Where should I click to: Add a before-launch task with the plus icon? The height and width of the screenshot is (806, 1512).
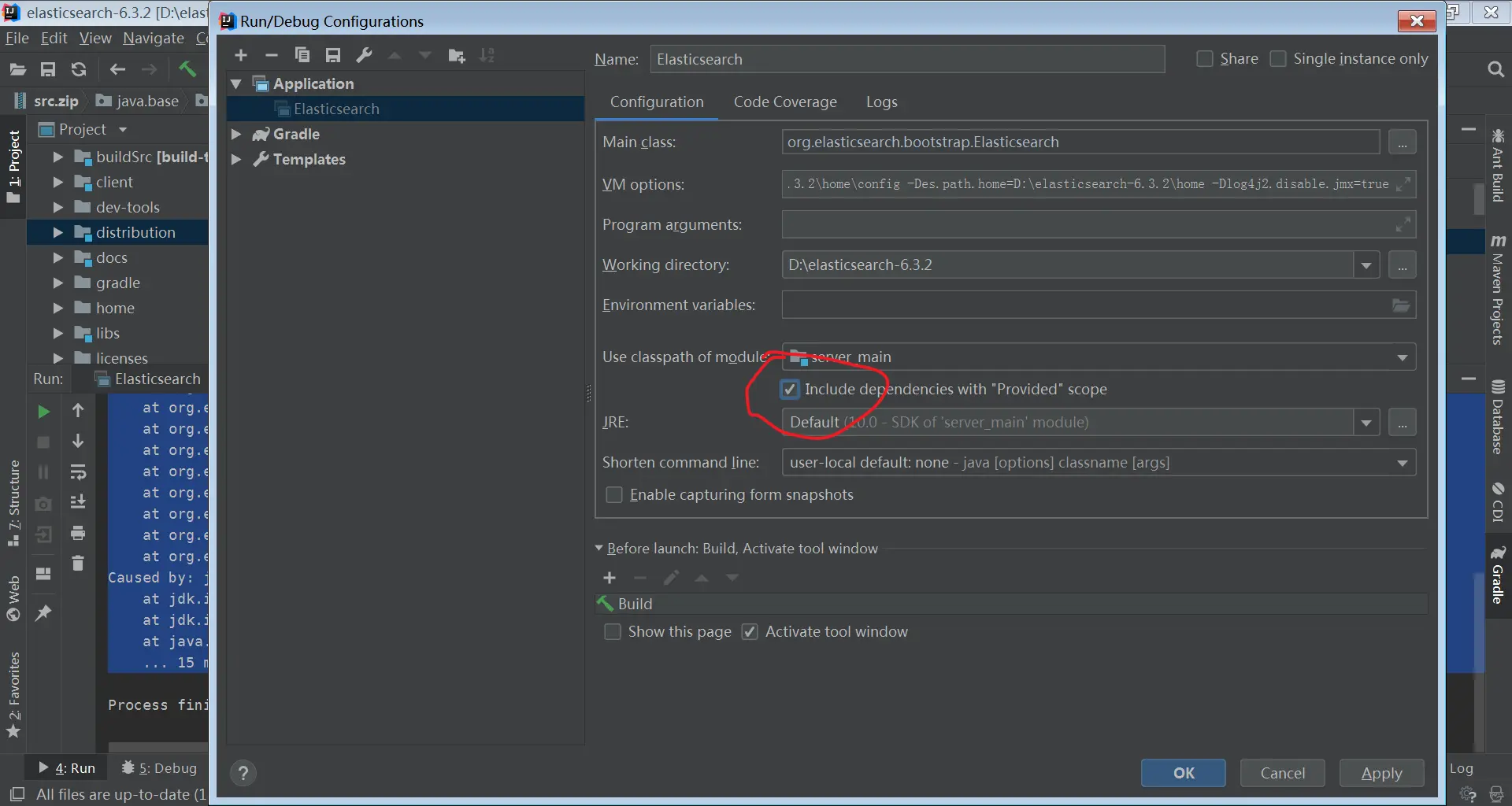click(610, 578)
